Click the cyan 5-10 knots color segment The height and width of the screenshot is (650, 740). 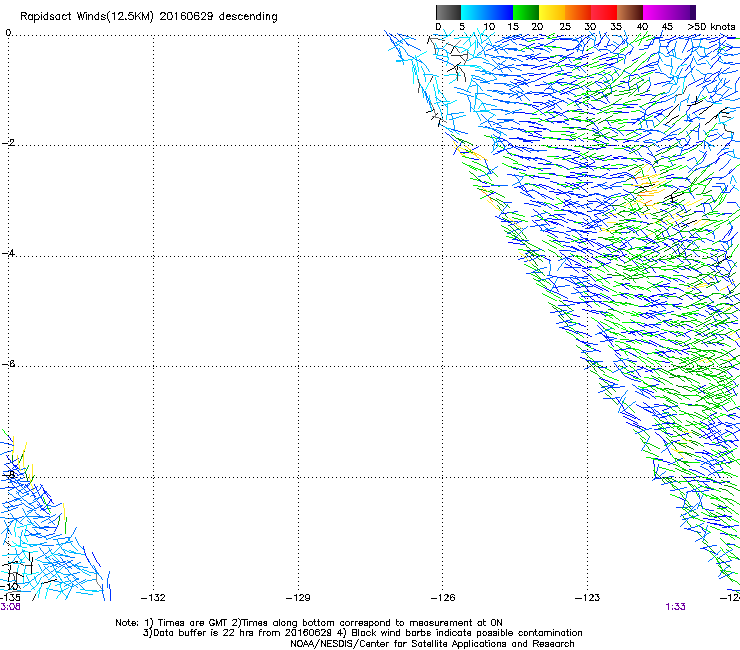(x=474, y=12)
